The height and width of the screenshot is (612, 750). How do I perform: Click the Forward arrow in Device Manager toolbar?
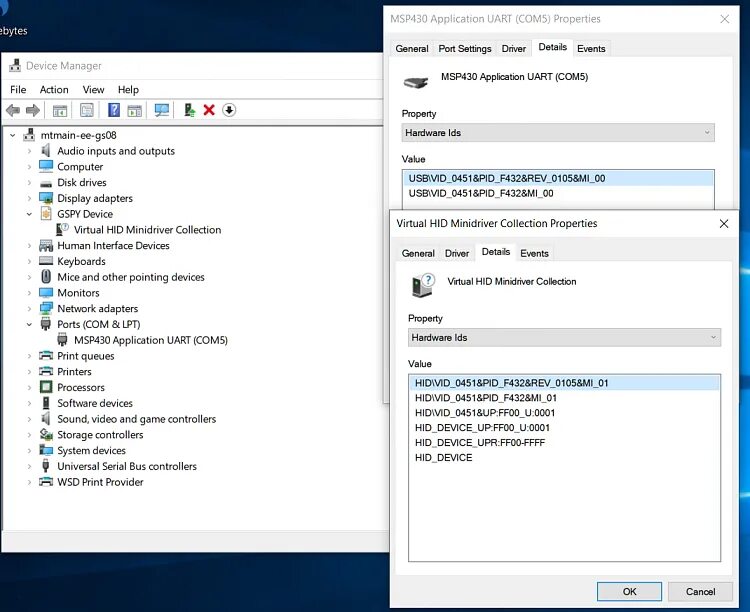pyautogui.click(x=33, y=111)
